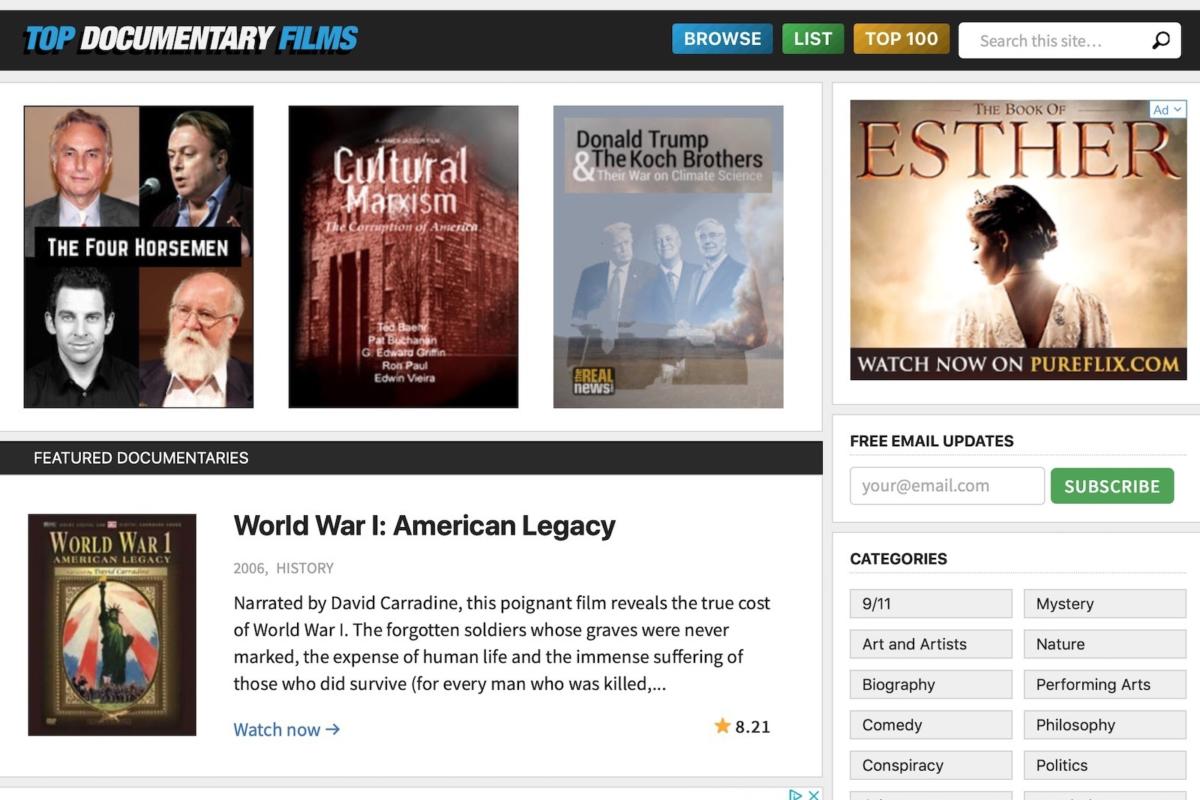Click the email address input field

pos(947,486)
